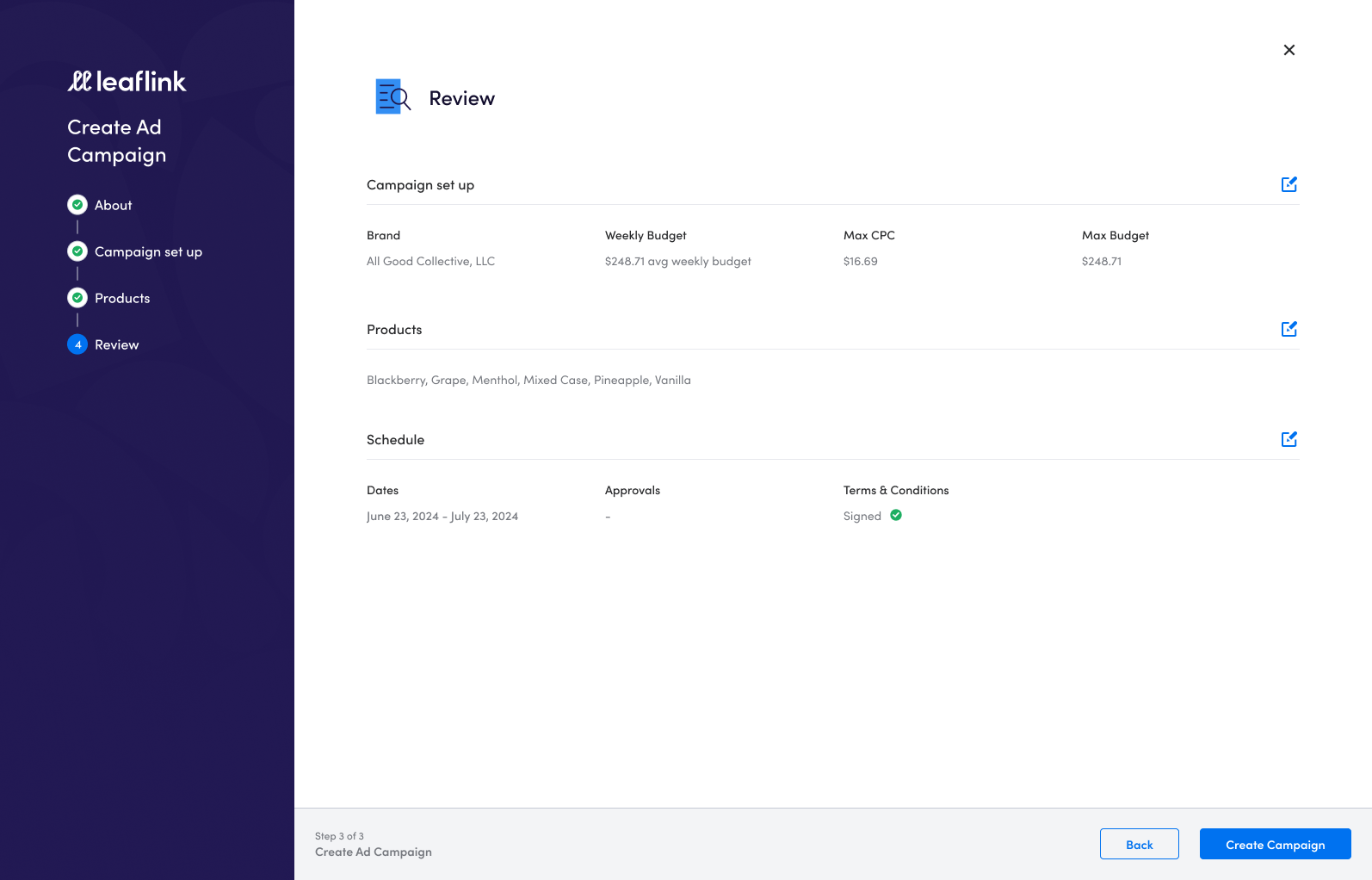Click the footer Create Ad Campaign text
1372x880 pixels.
coord(373,852)
